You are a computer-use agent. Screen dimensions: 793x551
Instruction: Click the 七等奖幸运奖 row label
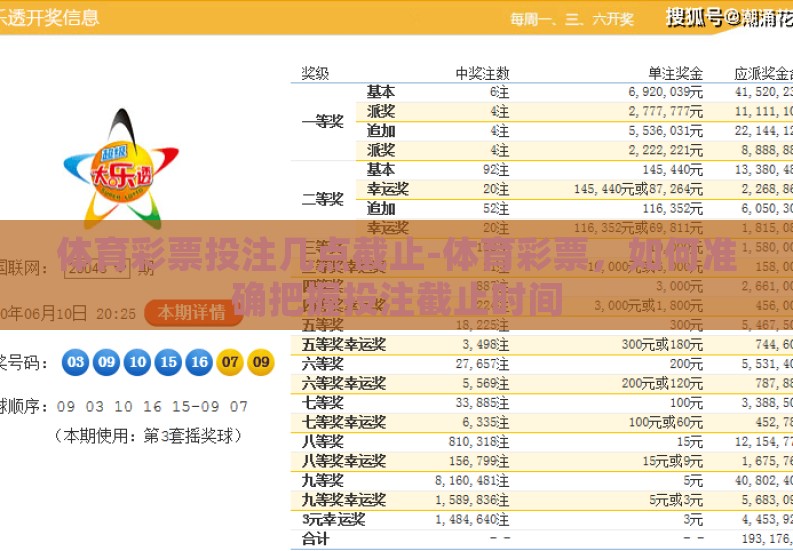pyautogui.click(x=344, y=422)
